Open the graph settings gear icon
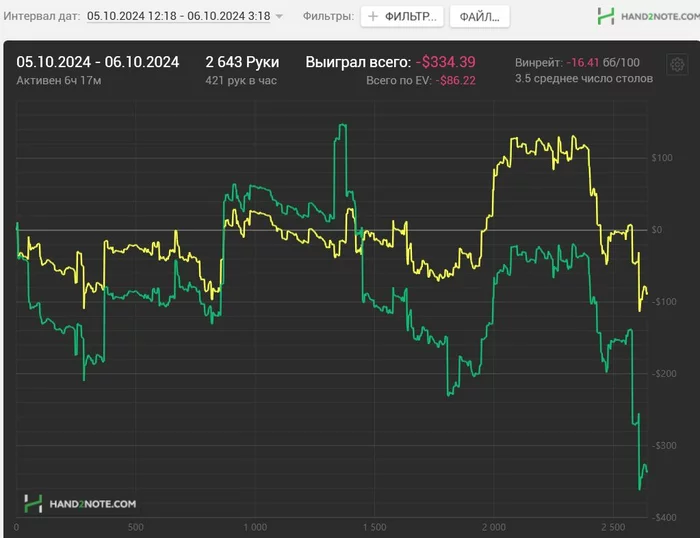This screenshot has width=700, height=538. [x=677, y=65]
